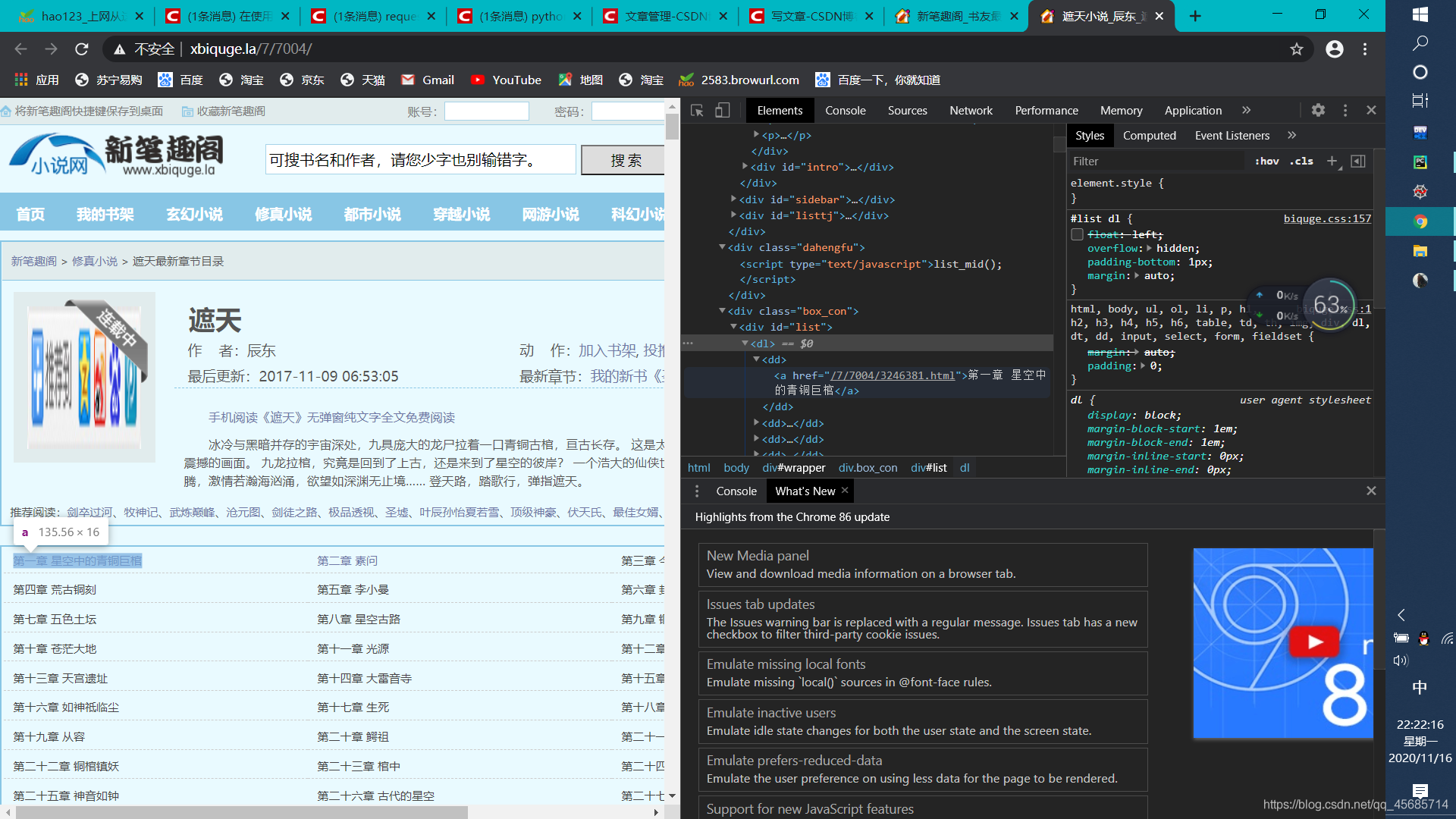Click 修真小说 in the breadcrumb
This screenshot has height=819, width=1456.
[95, 262]
